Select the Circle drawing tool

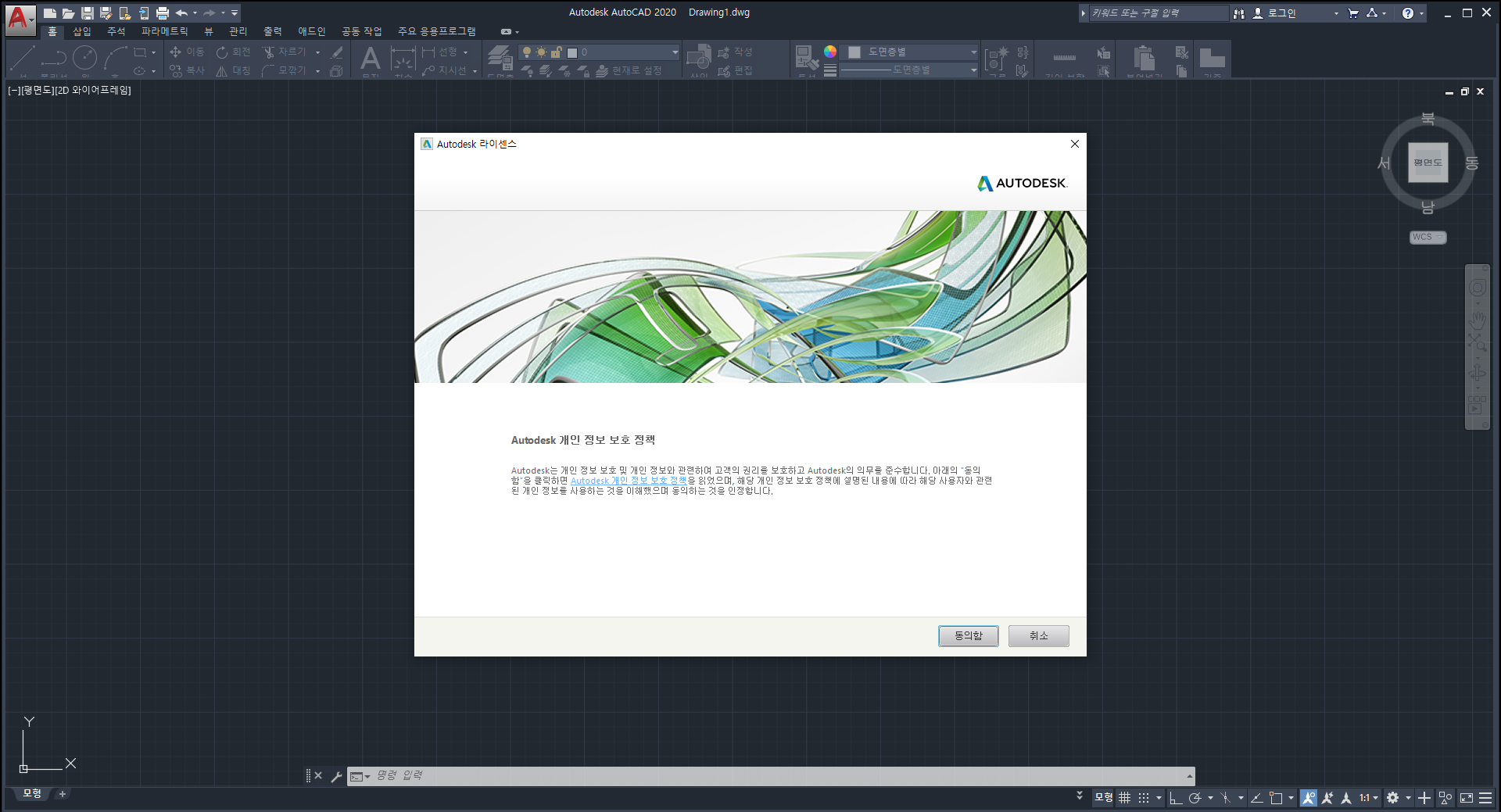85,57
